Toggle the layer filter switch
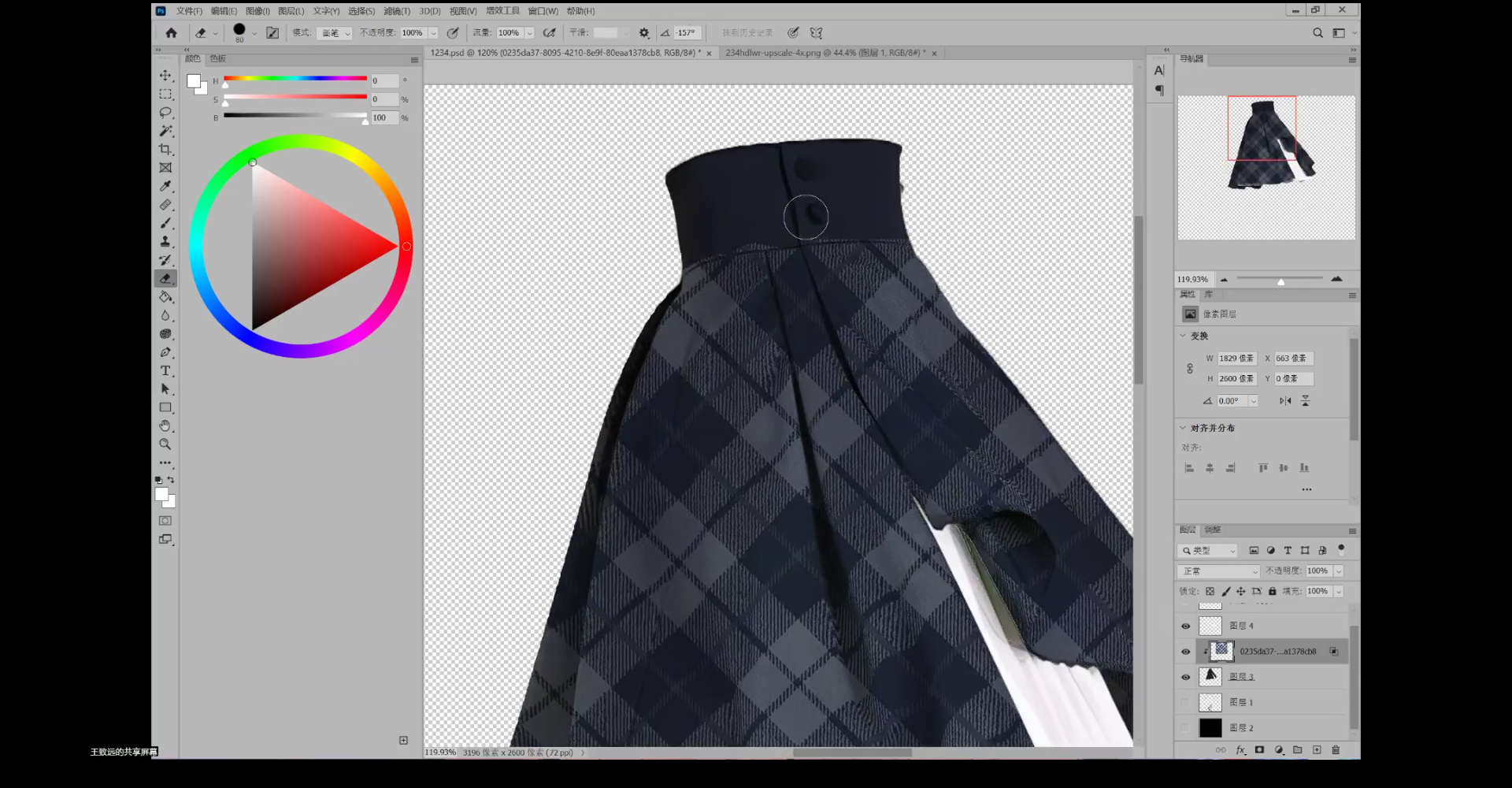This screenshot has width=1512, height=788. pyautogui.click(x=1341, y=549)
